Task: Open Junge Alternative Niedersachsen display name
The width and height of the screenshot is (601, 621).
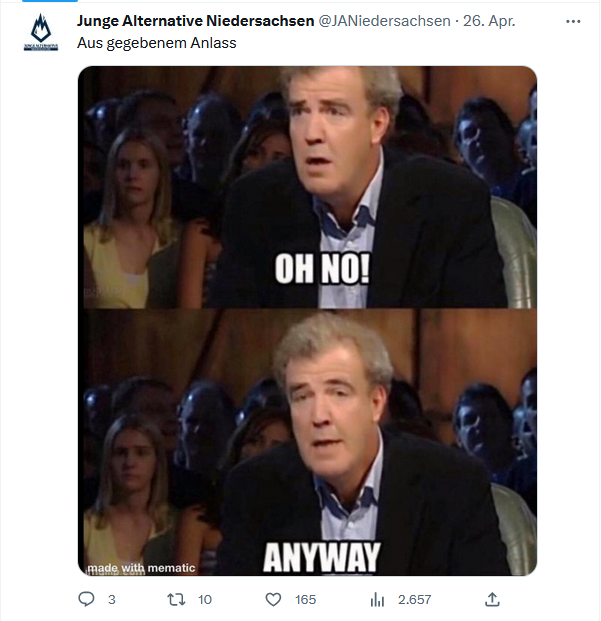Action: [x=195, y=21]
